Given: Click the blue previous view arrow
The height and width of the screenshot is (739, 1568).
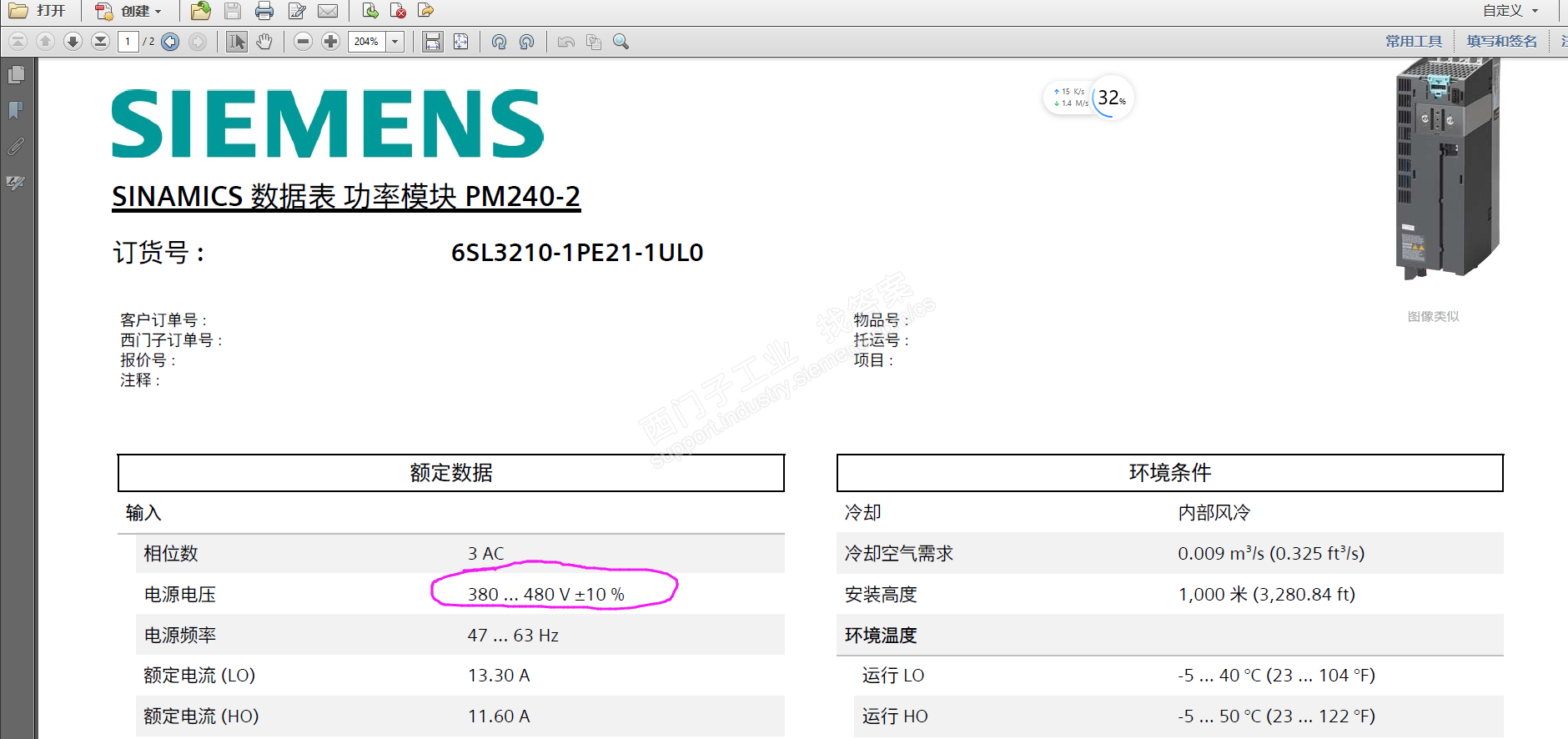Looking at the screenshot, I should [170, 42].
